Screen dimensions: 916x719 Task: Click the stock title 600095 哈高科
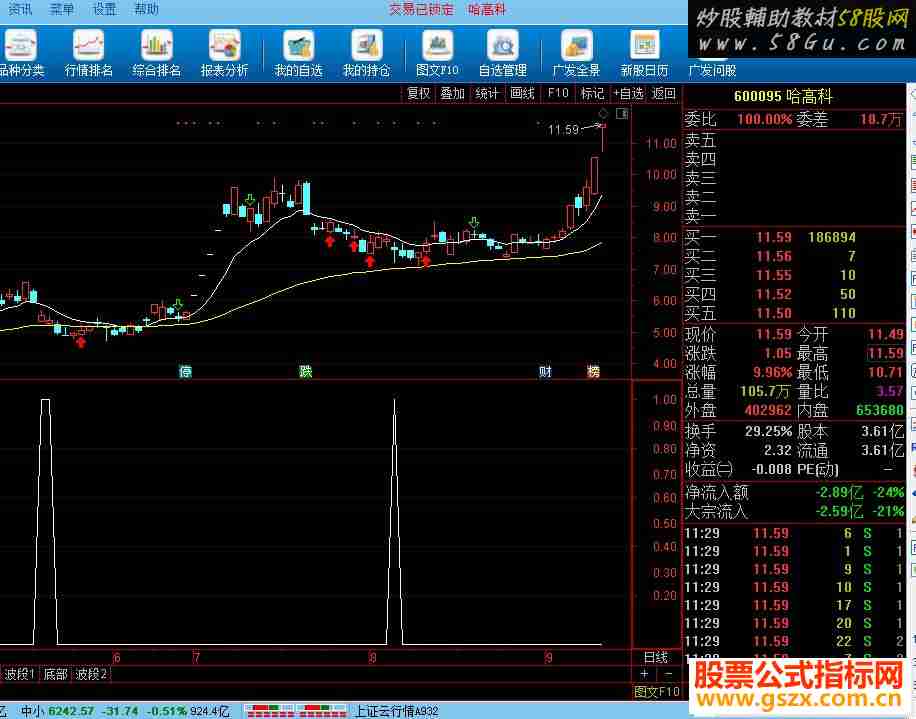[x=783, y=96]
